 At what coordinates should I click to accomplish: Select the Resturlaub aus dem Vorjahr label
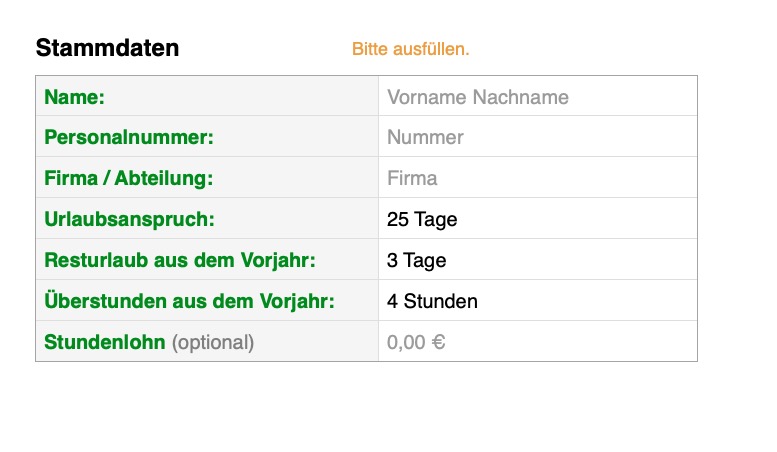(180, 261)
